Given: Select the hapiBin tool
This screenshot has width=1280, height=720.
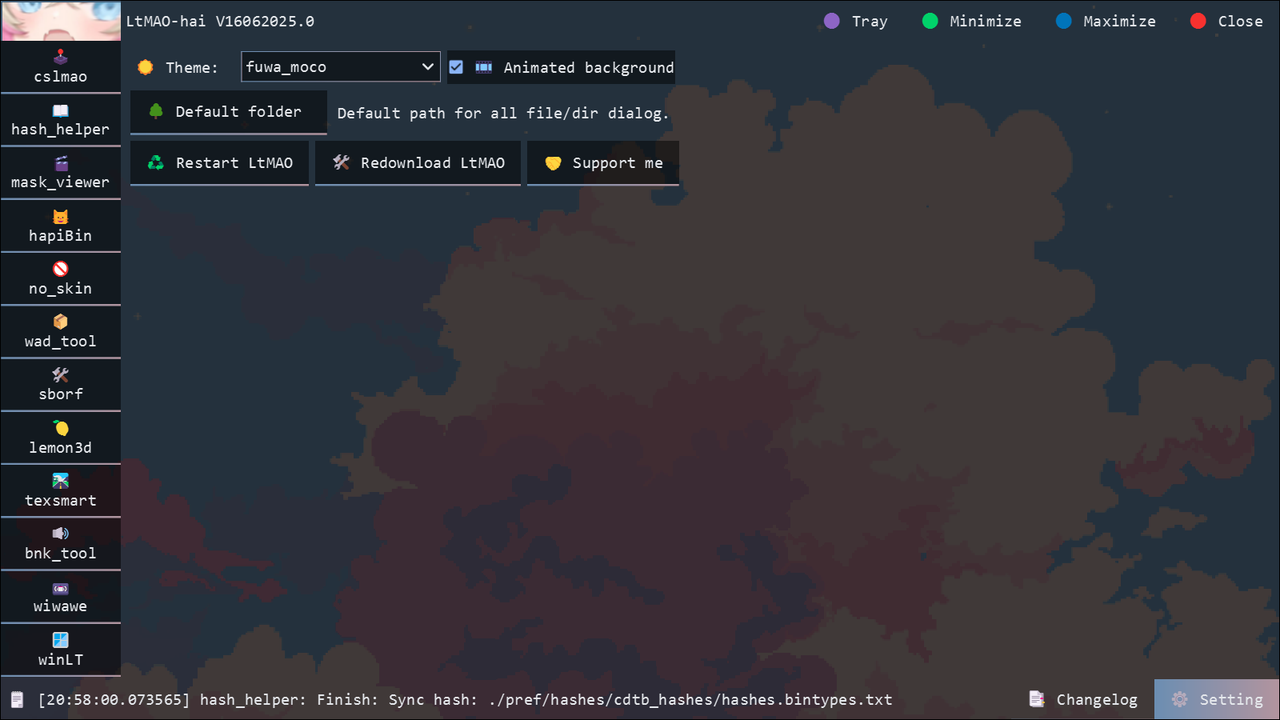Looking at the screenshot, I should pos(60,225).
